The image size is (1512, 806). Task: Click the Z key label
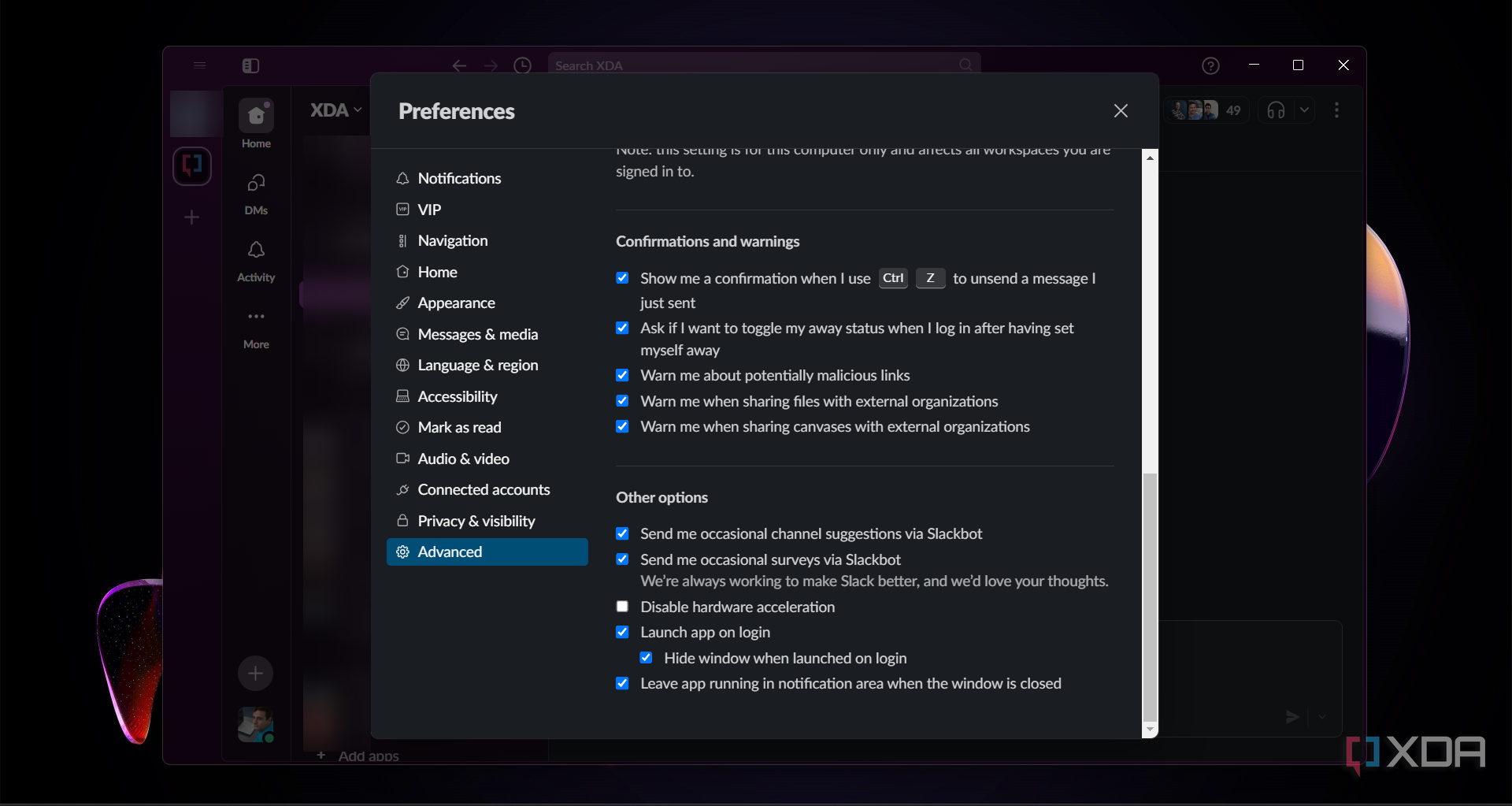click(930, 278)
